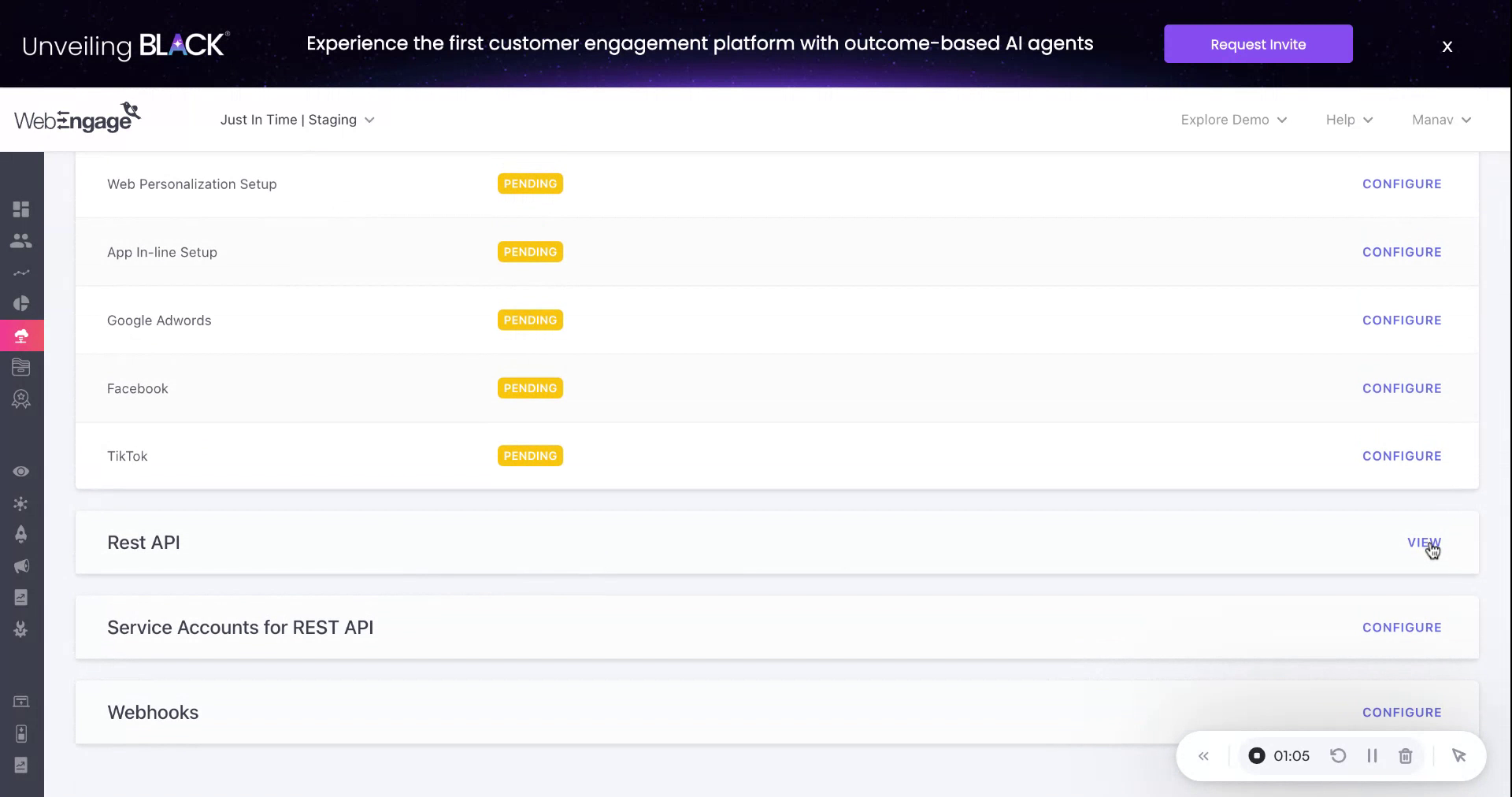
Task: Expand the Explore Demo menu
Action: (x=1233, y=120)
